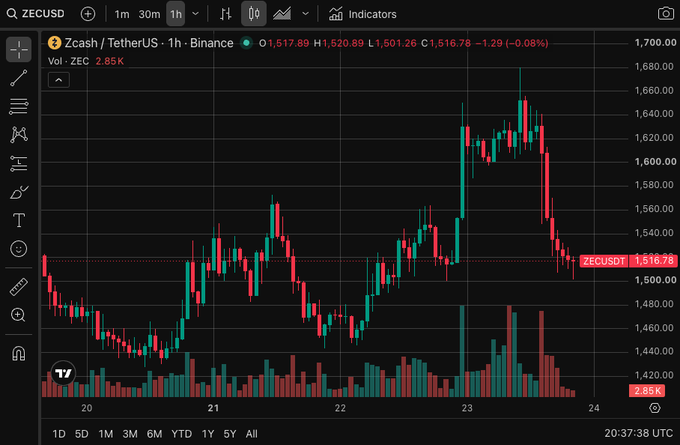Expand the time interval dropdown
Screen dimensions: 680x445
pos(196,14)
